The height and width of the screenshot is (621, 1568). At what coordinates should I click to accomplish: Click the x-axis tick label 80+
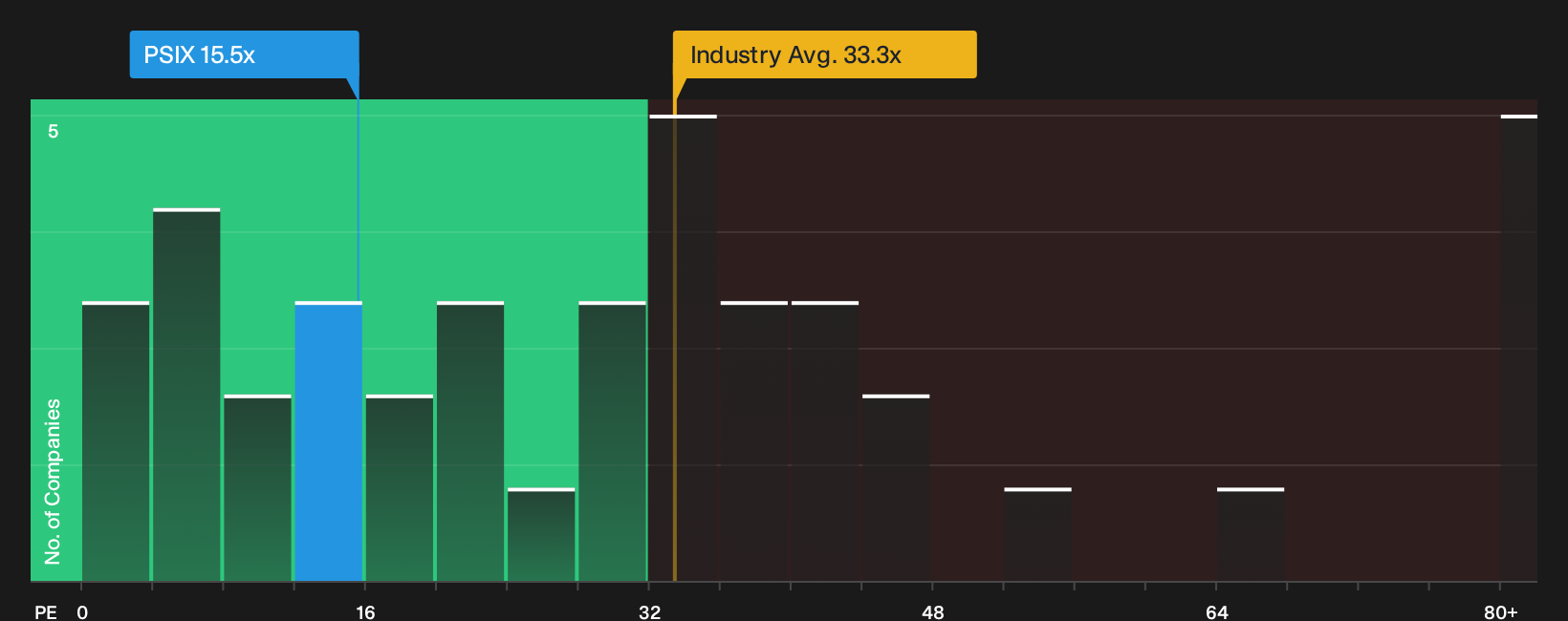(1500, 612)
